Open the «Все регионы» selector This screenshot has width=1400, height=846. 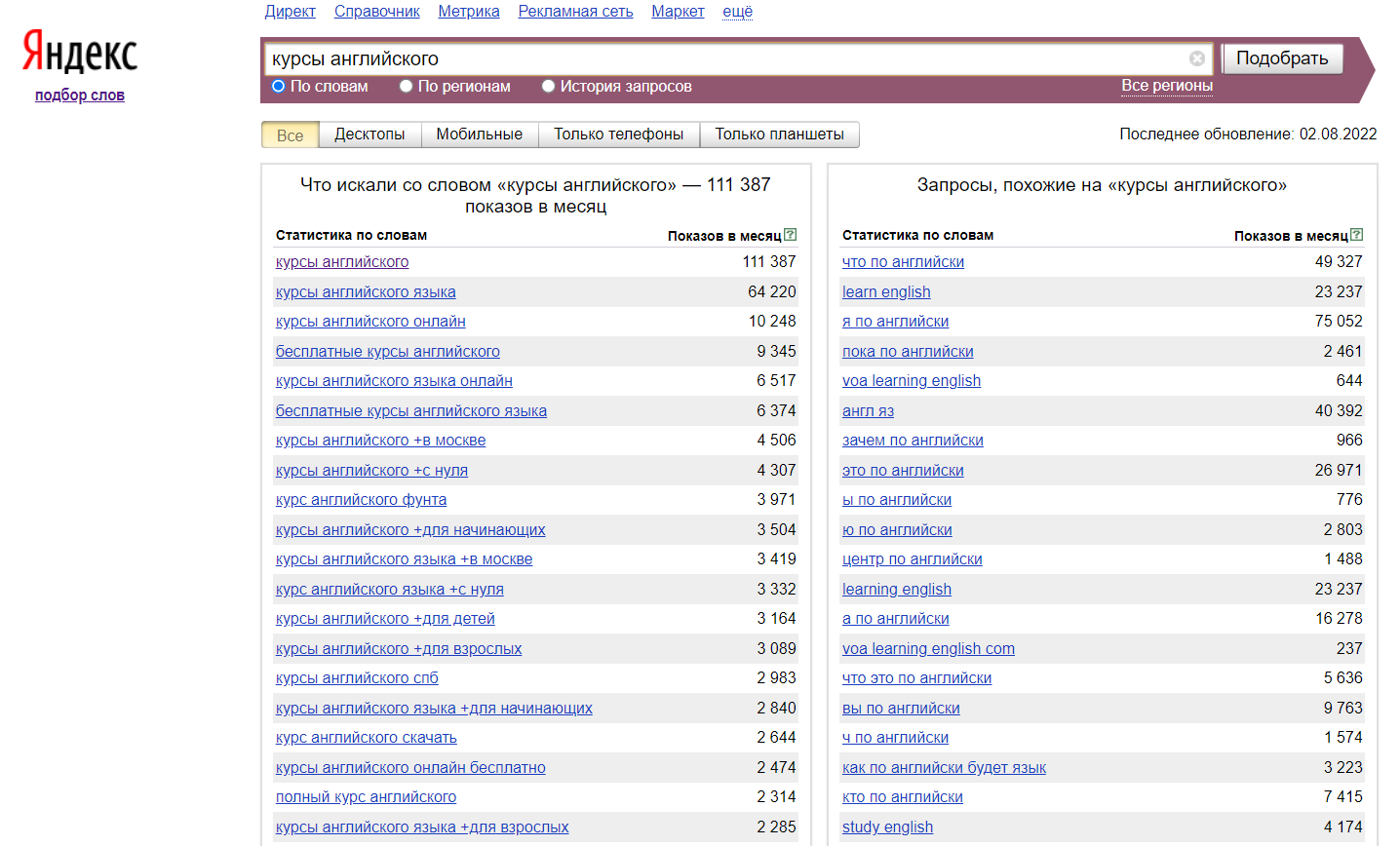(x=1168, y=85)
